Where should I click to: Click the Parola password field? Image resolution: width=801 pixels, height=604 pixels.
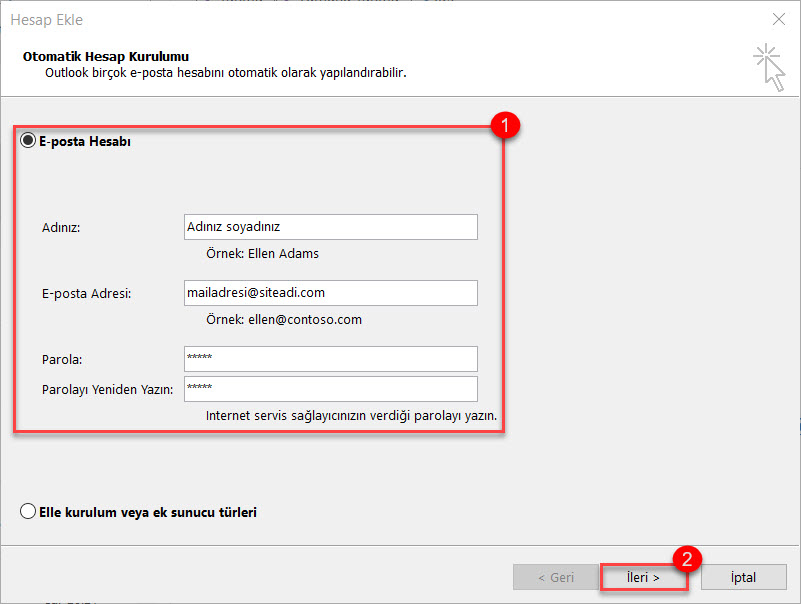330,359
